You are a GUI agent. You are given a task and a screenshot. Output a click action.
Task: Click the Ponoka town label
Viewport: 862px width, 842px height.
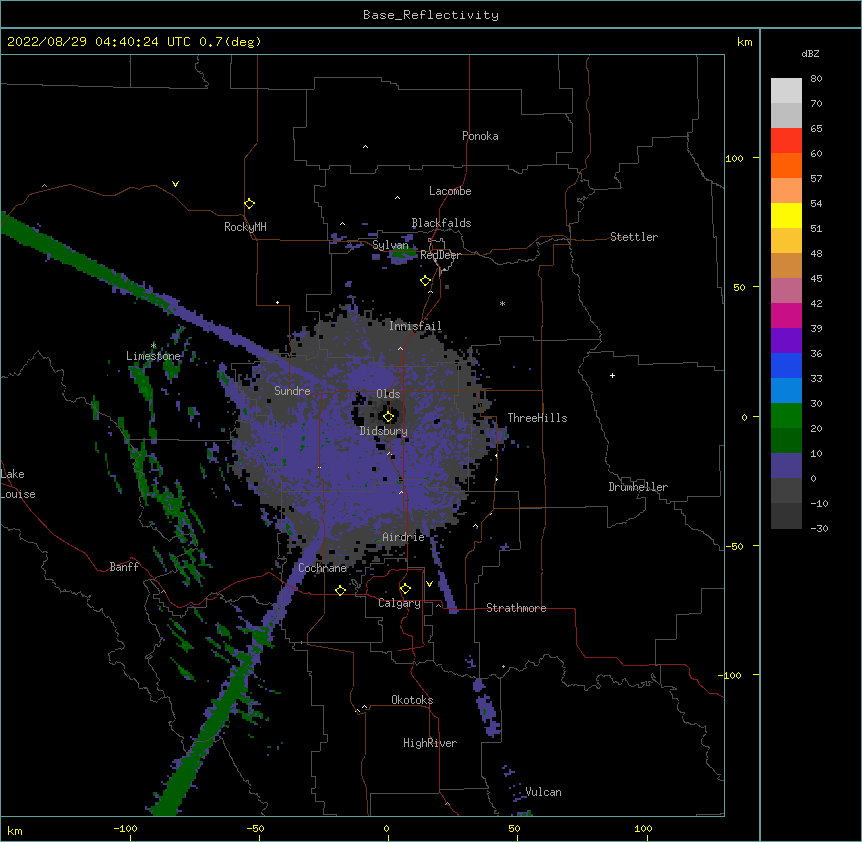(480, 136)
